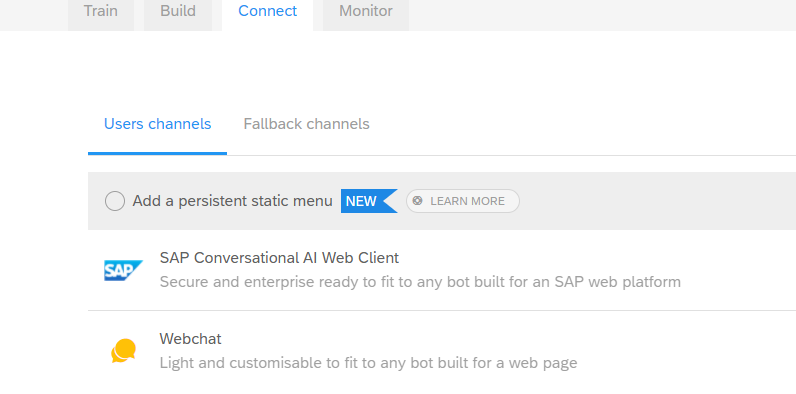This screenshot has width=796, height=394.
Task: Click the SAP logo icon
Action: pos(123,270)
